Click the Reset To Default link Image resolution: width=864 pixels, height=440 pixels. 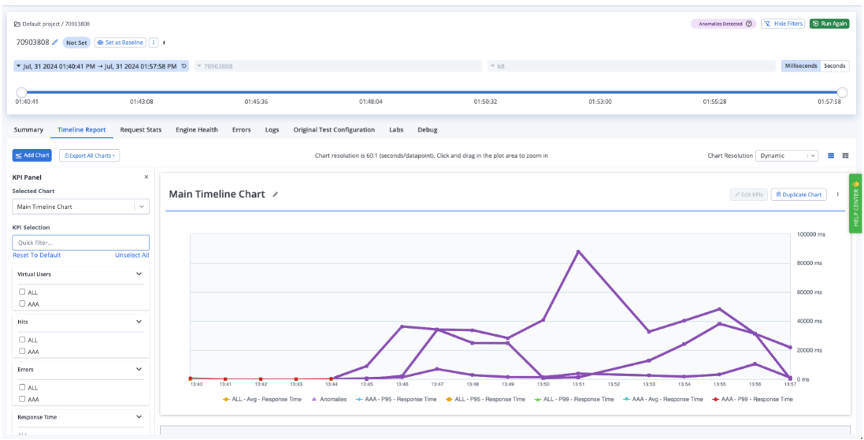click(x=37, y=256)
